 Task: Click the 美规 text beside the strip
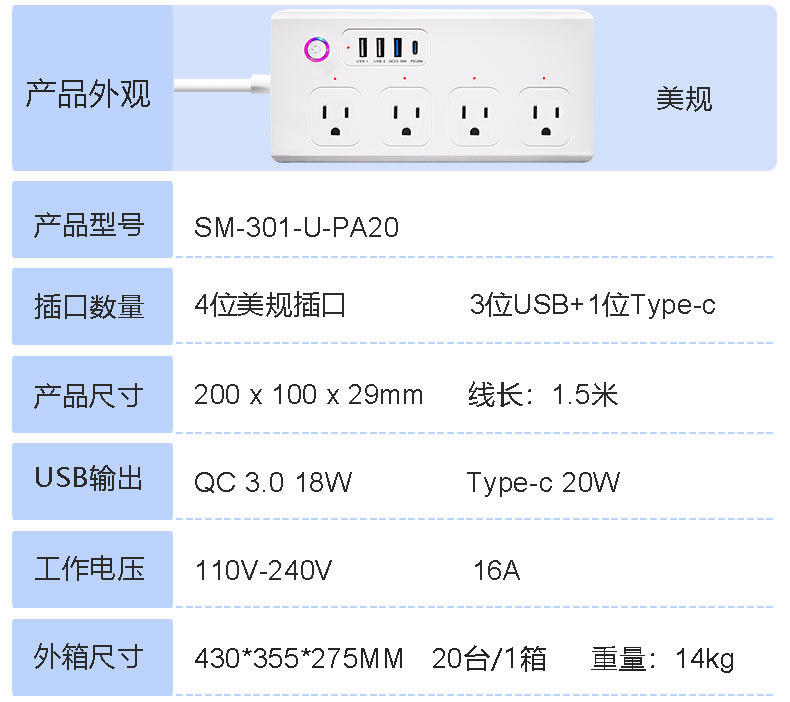(x=684, y=99)
